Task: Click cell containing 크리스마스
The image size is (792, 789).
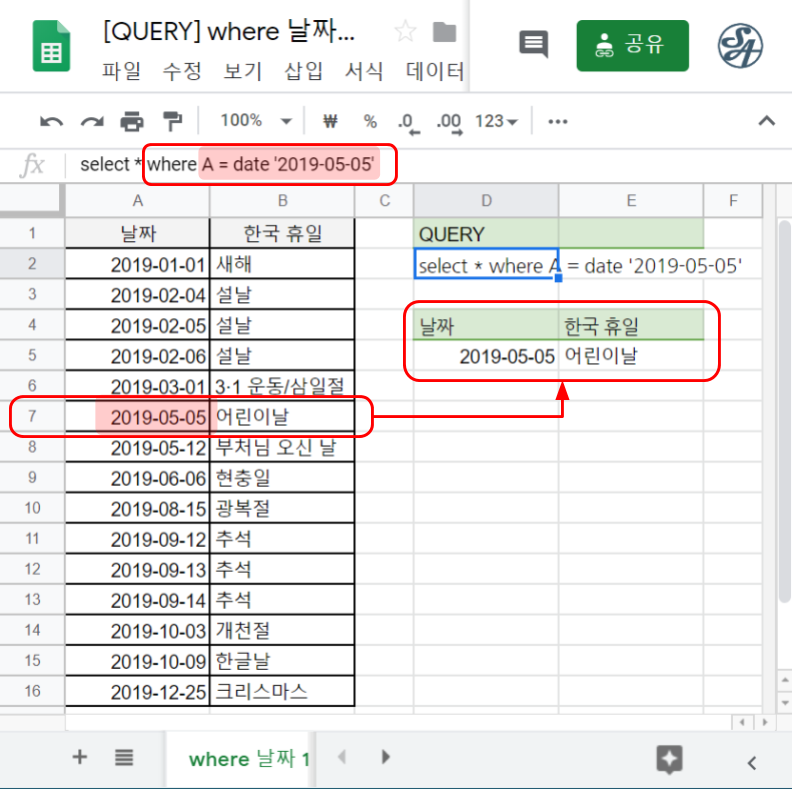Action: [x=282, y=691]
